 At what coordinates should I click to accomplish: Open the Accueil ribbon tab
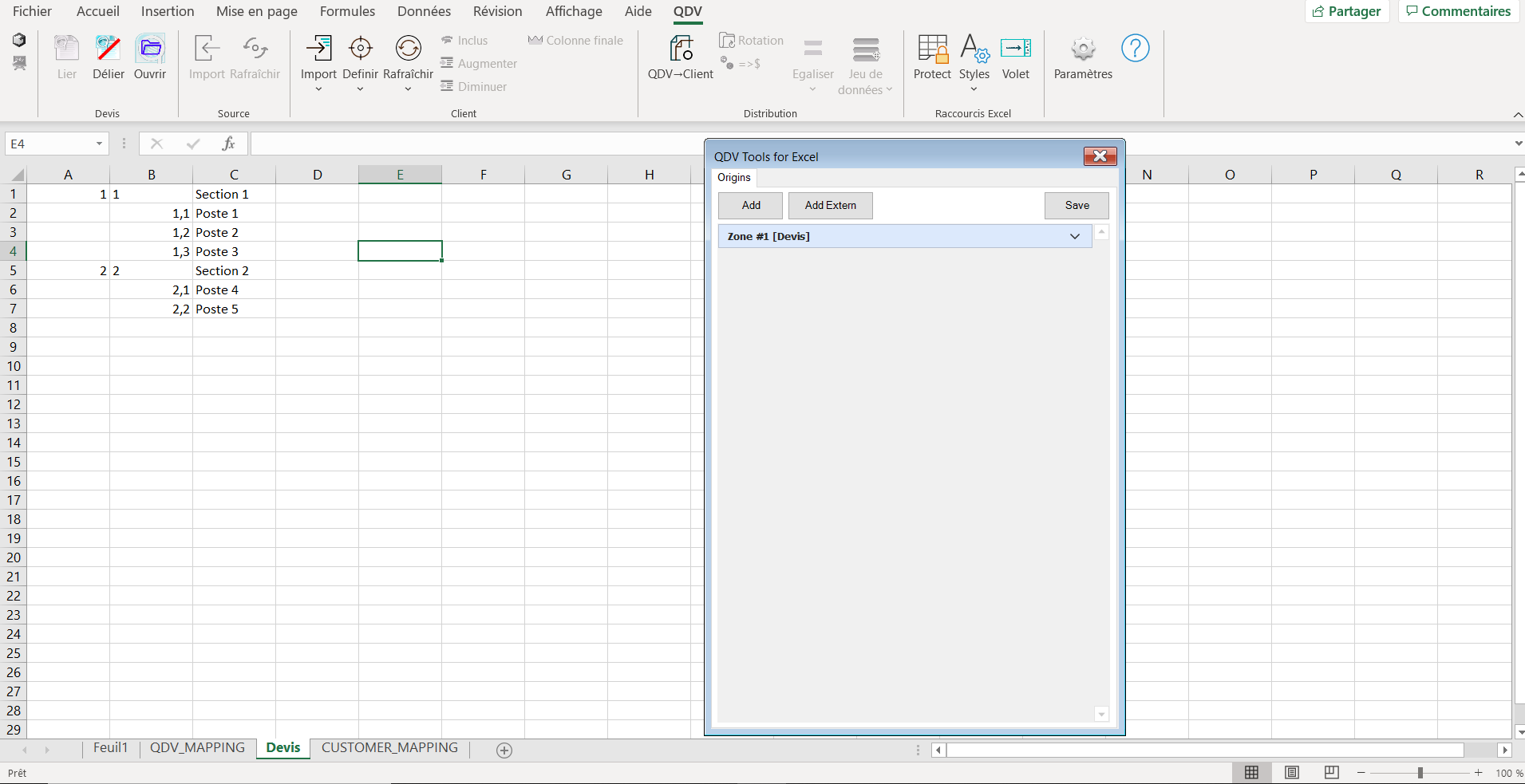click(98, 11)
